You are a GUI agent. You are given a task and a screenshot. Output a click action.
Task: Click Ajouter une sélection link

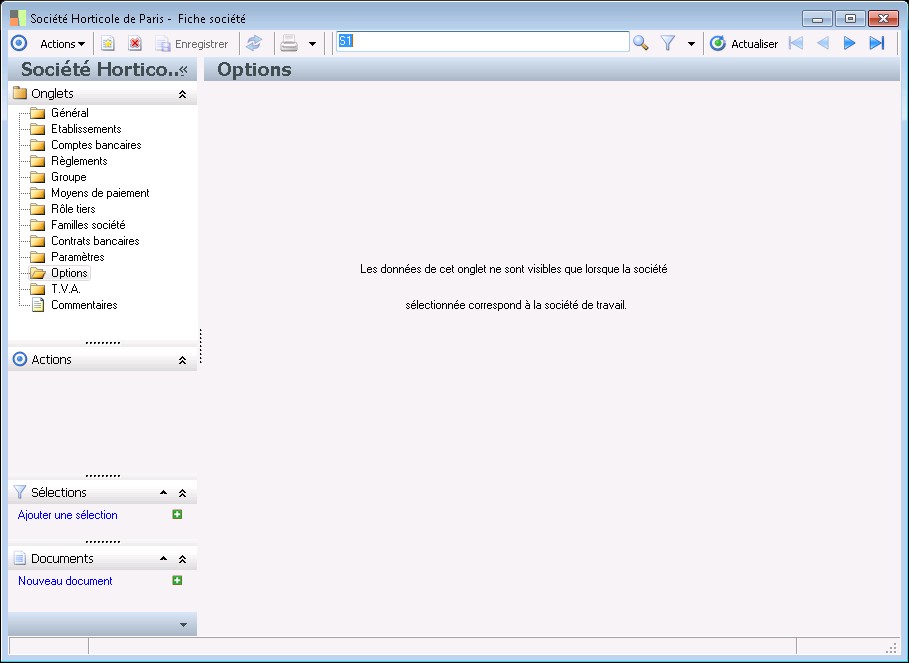(67, 515)
